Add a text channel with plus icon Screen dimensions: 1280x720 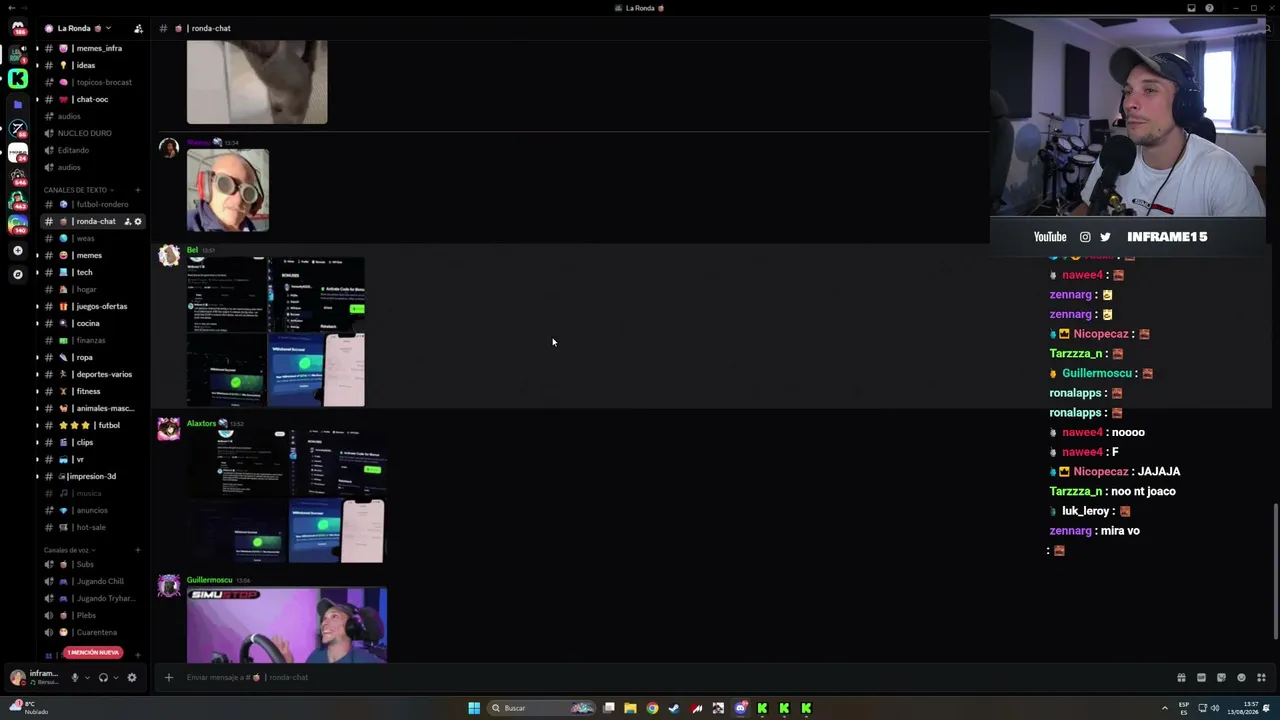pos(138,190)
